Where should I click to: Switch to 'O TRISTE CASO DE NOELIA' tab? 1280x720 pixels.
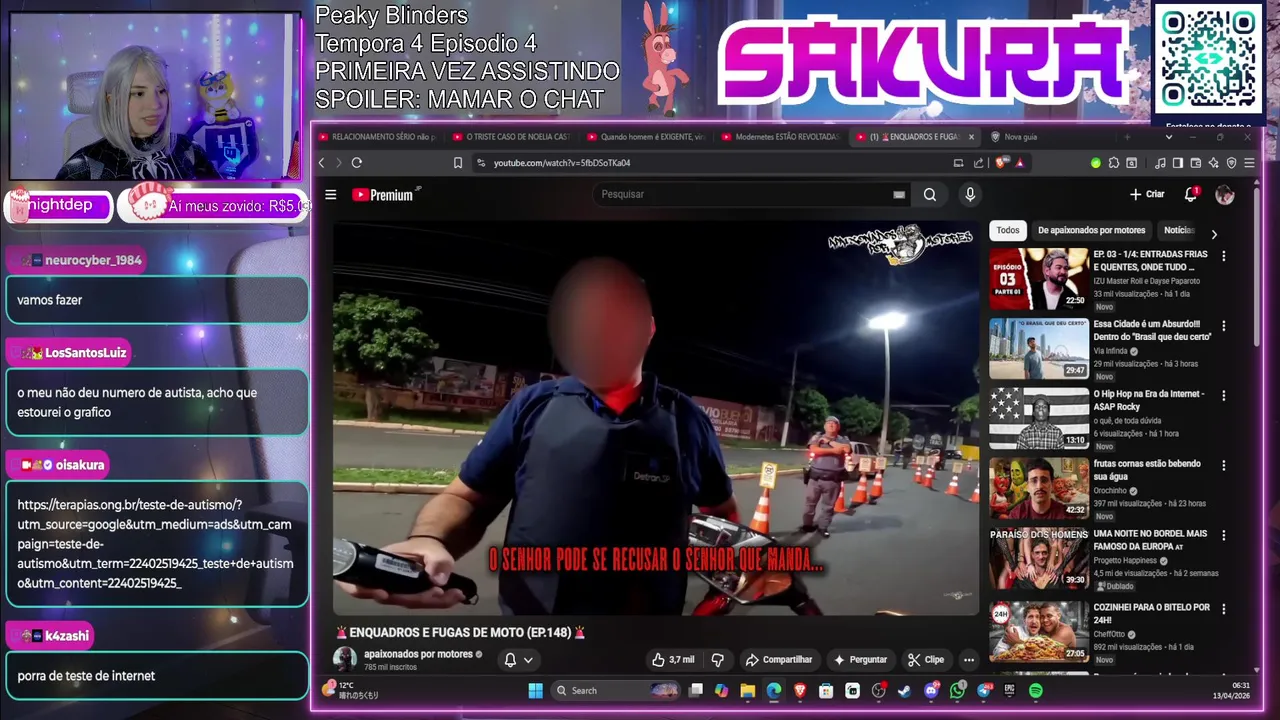coord(511,137)
